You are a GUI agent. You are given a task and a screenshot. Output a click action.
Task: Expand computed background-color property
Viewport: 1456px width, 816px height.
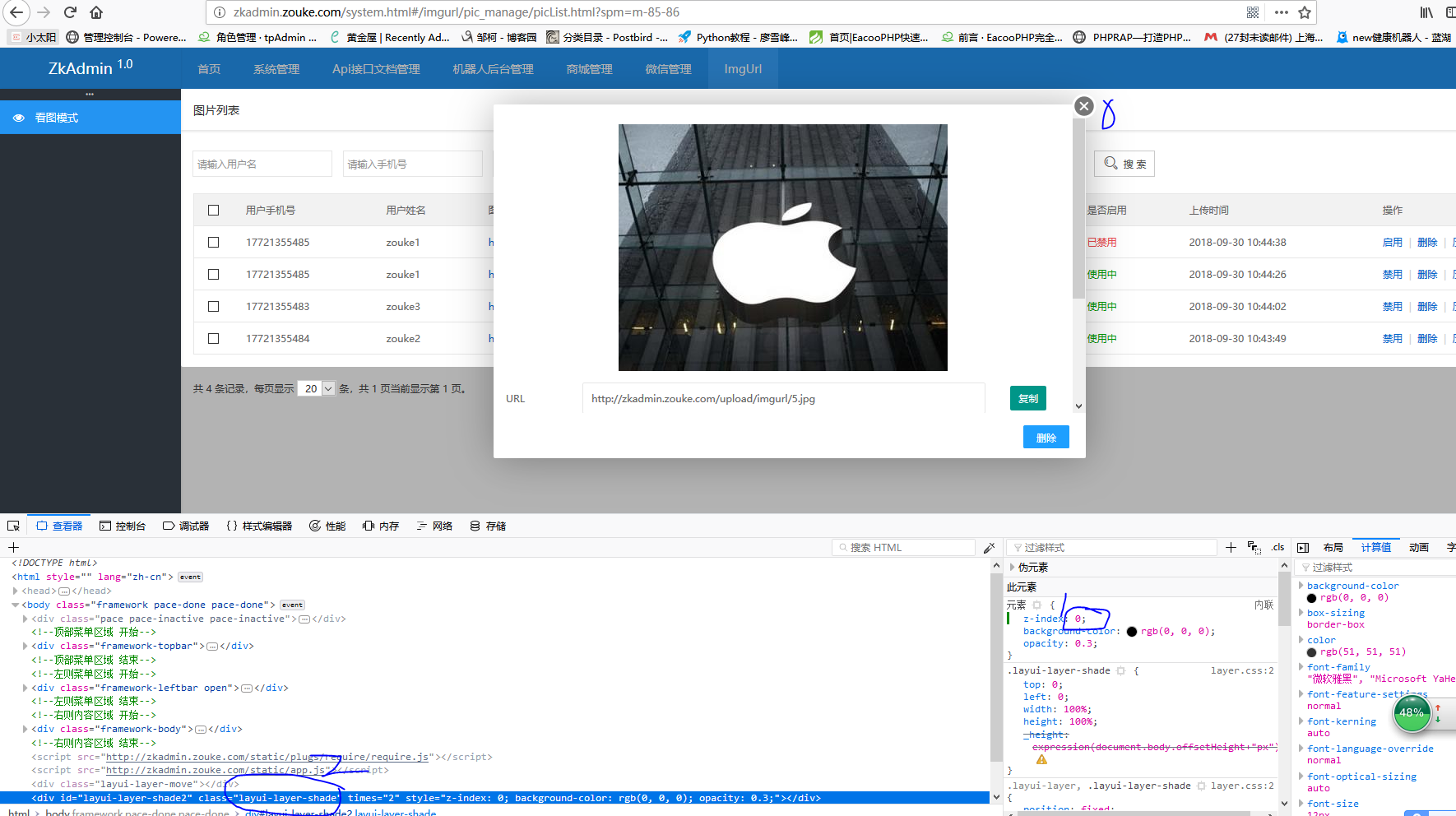point(1301,586)
